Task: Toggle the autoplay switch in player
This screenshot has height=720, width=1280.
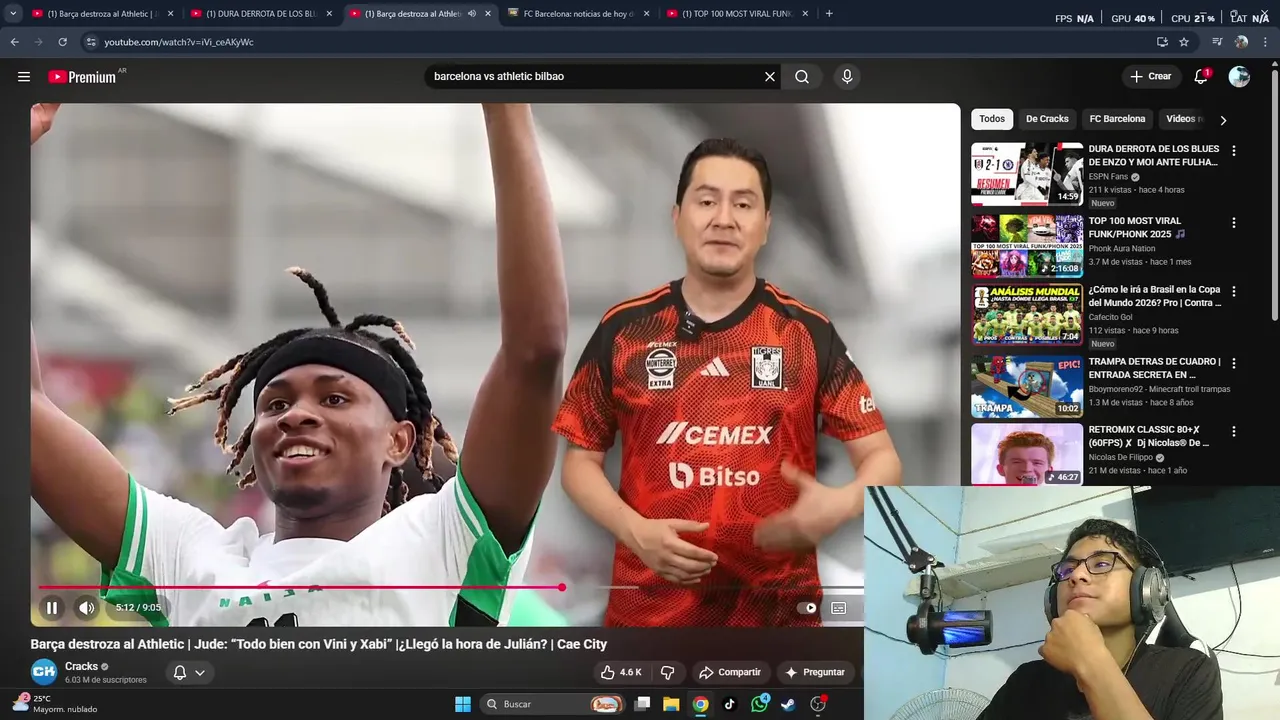Action: pos(806,608)
